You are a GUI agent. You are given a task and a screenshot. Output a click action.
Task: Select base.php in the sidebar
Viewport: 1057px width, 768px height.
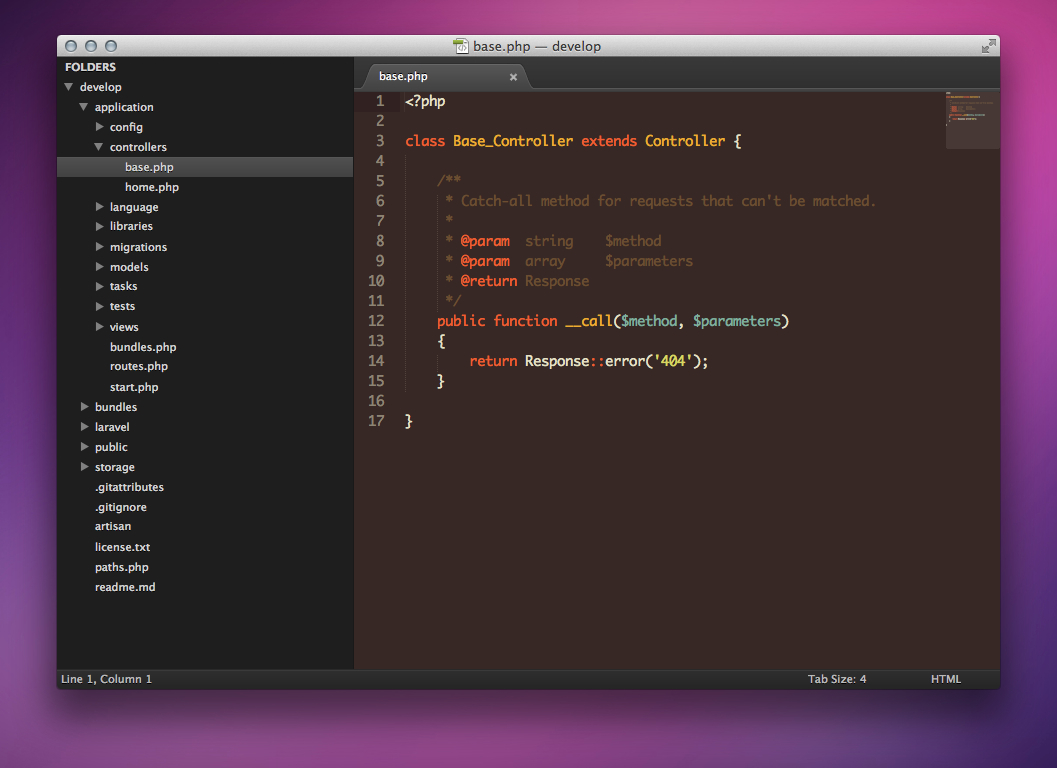[205, 167]
